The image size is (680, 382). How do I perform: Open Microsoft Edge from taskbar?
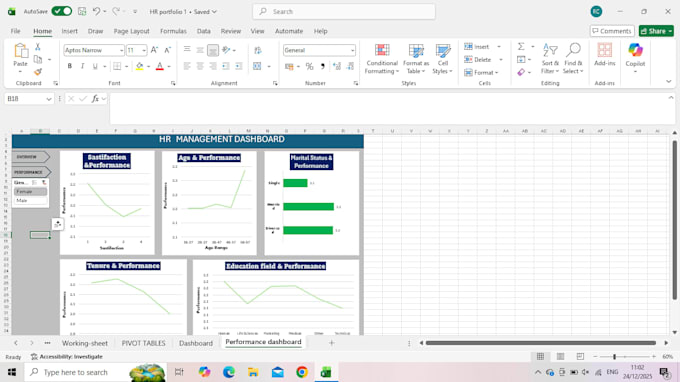point(229,372)
